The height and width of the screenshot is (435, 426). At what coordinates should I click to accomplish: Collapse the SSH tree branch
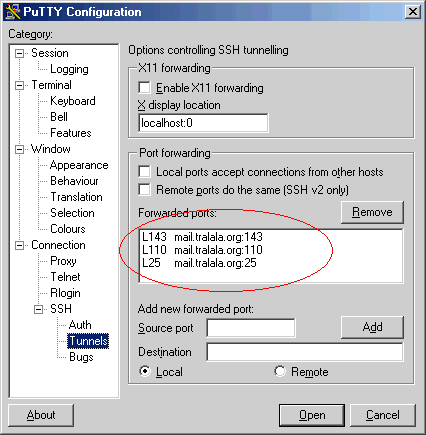39,309
